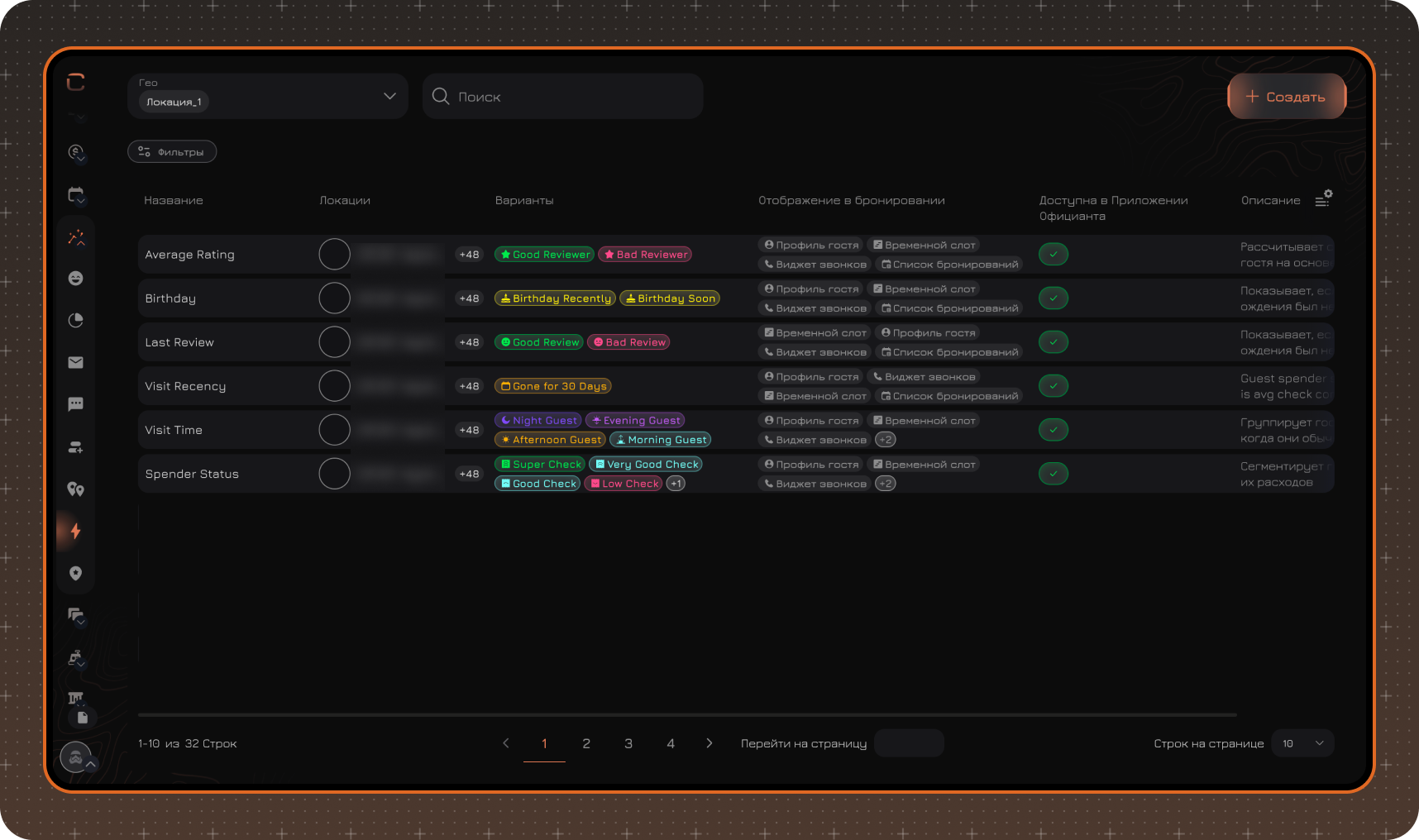1419x840 pixels.
Task: Expand +2 display options for Visit Time
Action: pos(886,440)
